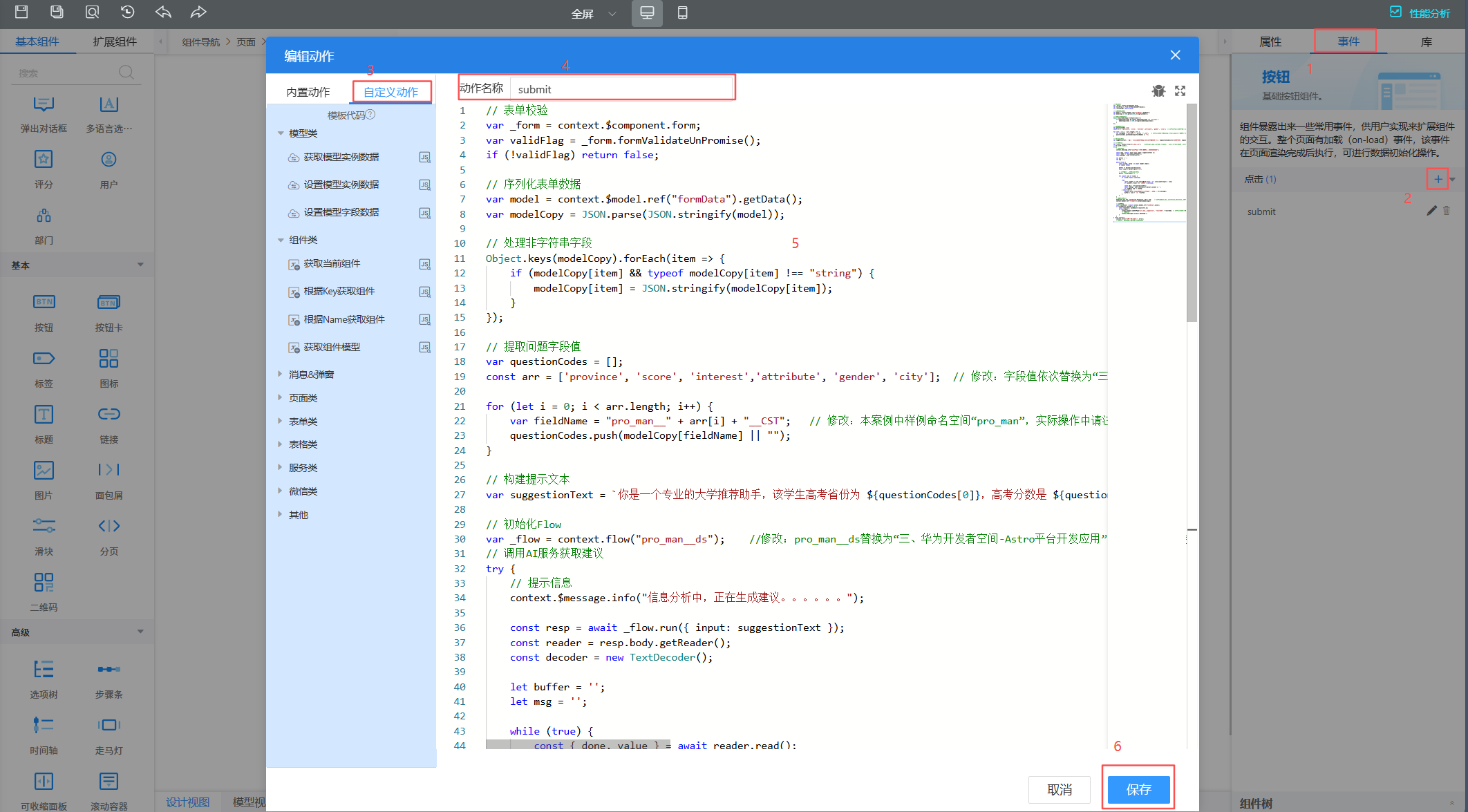
Task: Switch to 内置动作 tab
Action: click(308, 92)
